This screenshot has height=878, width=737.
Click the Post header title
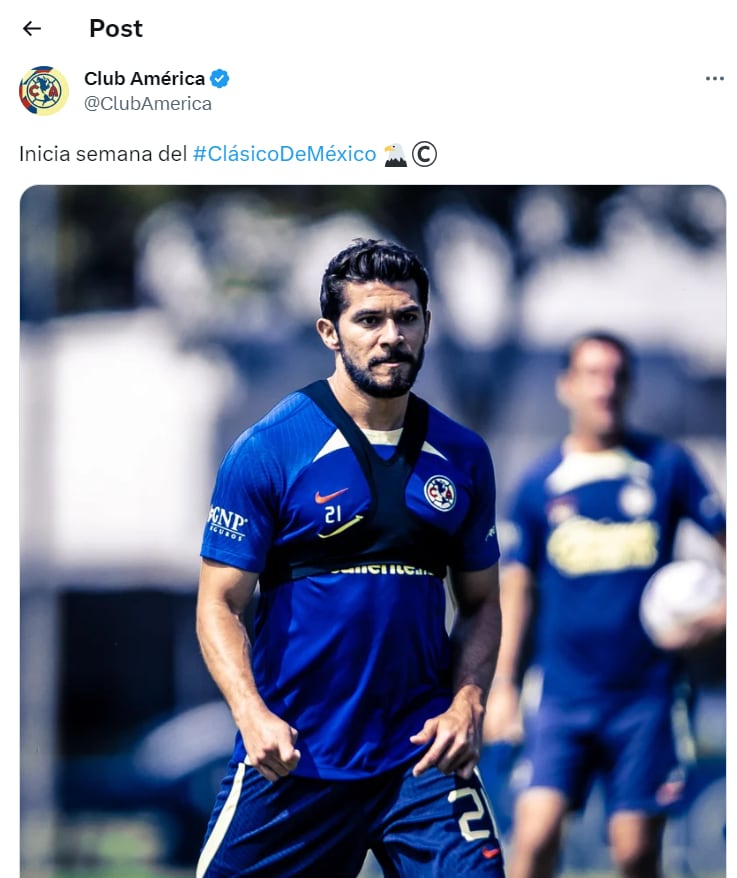coord(116,28)
